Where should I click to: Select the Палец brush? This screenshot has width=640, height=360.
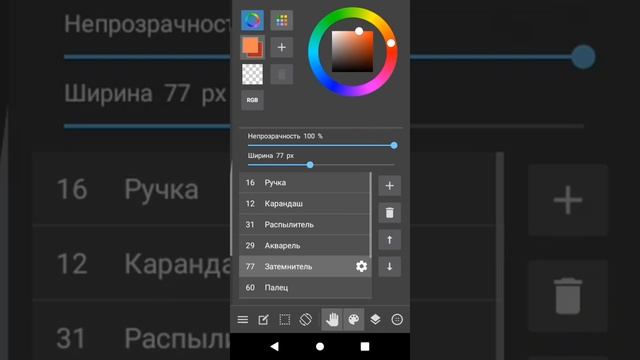pos(304,287)
